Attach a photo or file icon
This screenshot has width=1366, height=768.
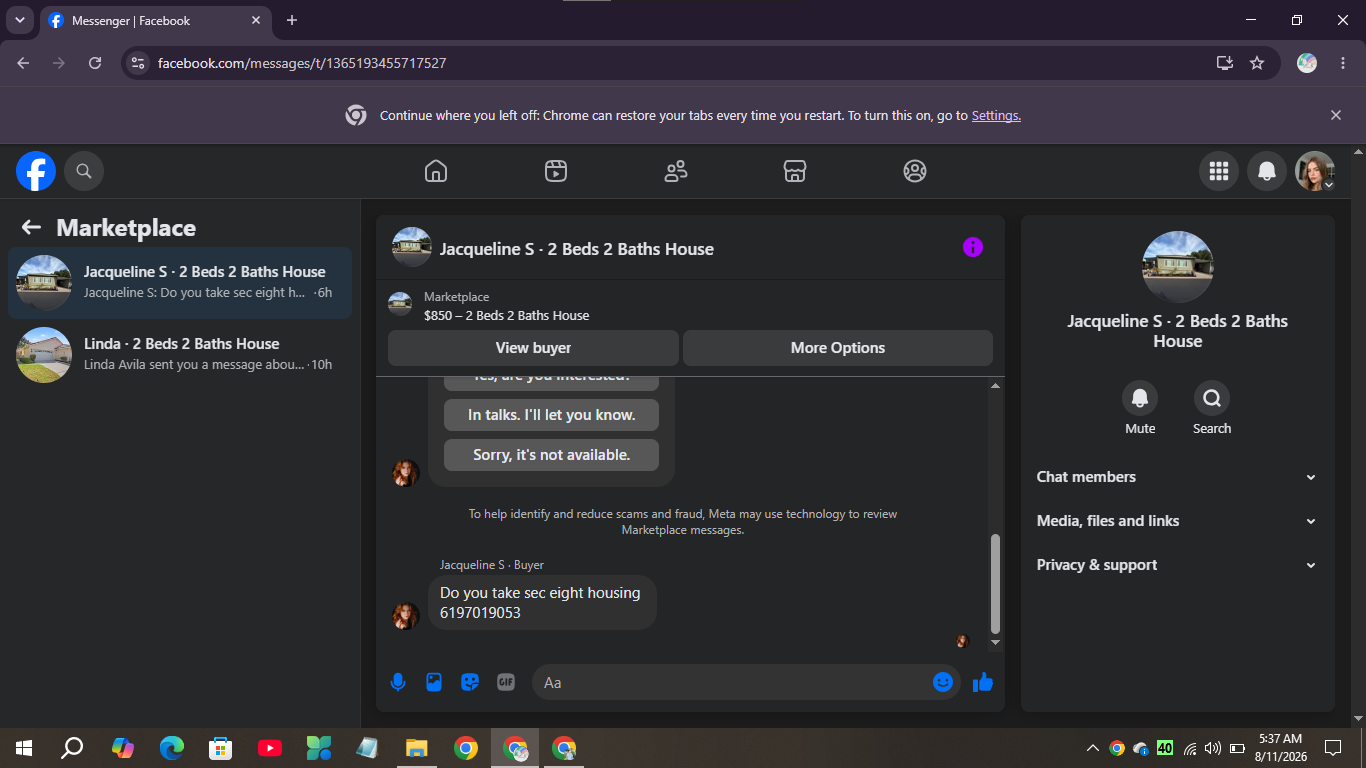[434, 682]
